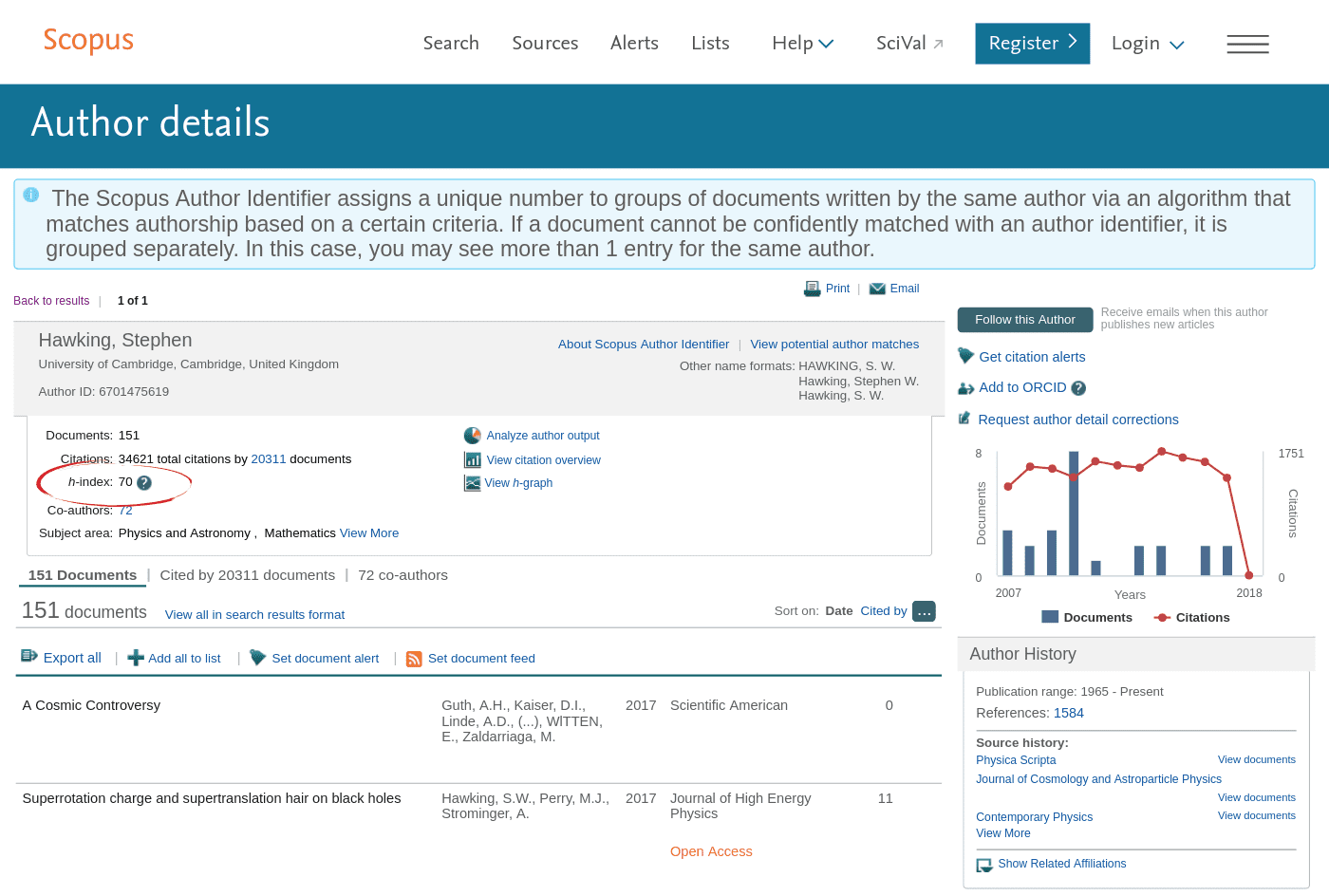Click the View h-graph chart icon

point(473,482)
